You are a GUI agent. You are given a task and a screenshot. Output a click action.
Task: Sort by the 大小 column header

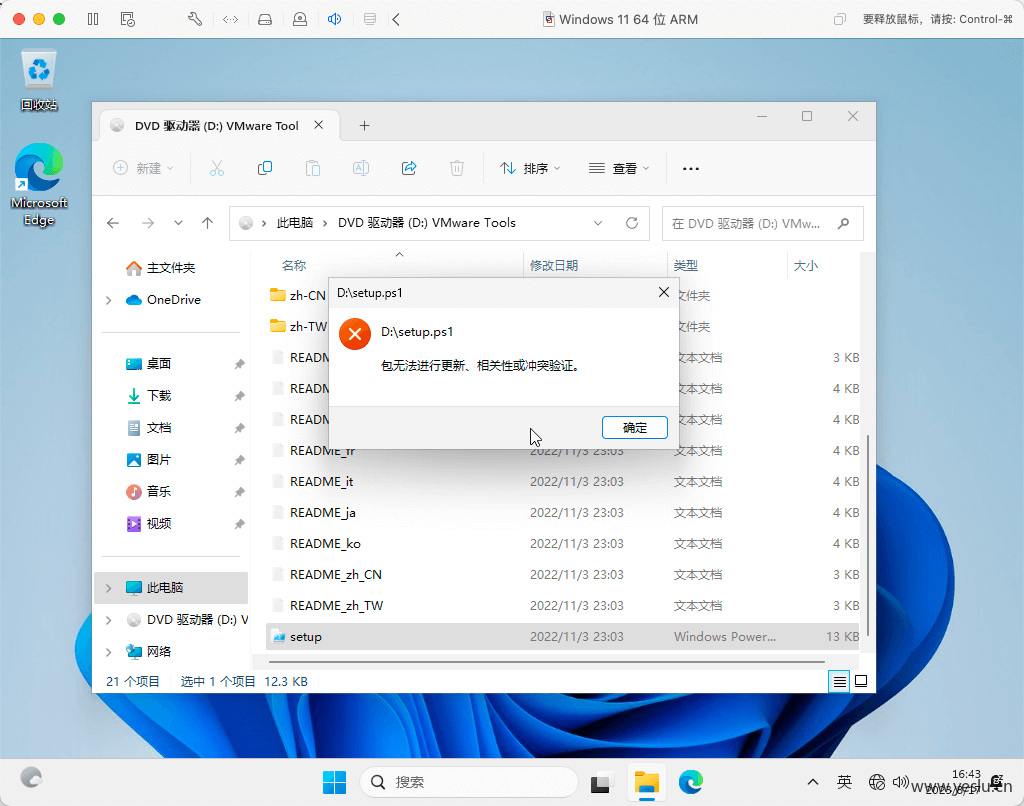(x=805, y=266)
